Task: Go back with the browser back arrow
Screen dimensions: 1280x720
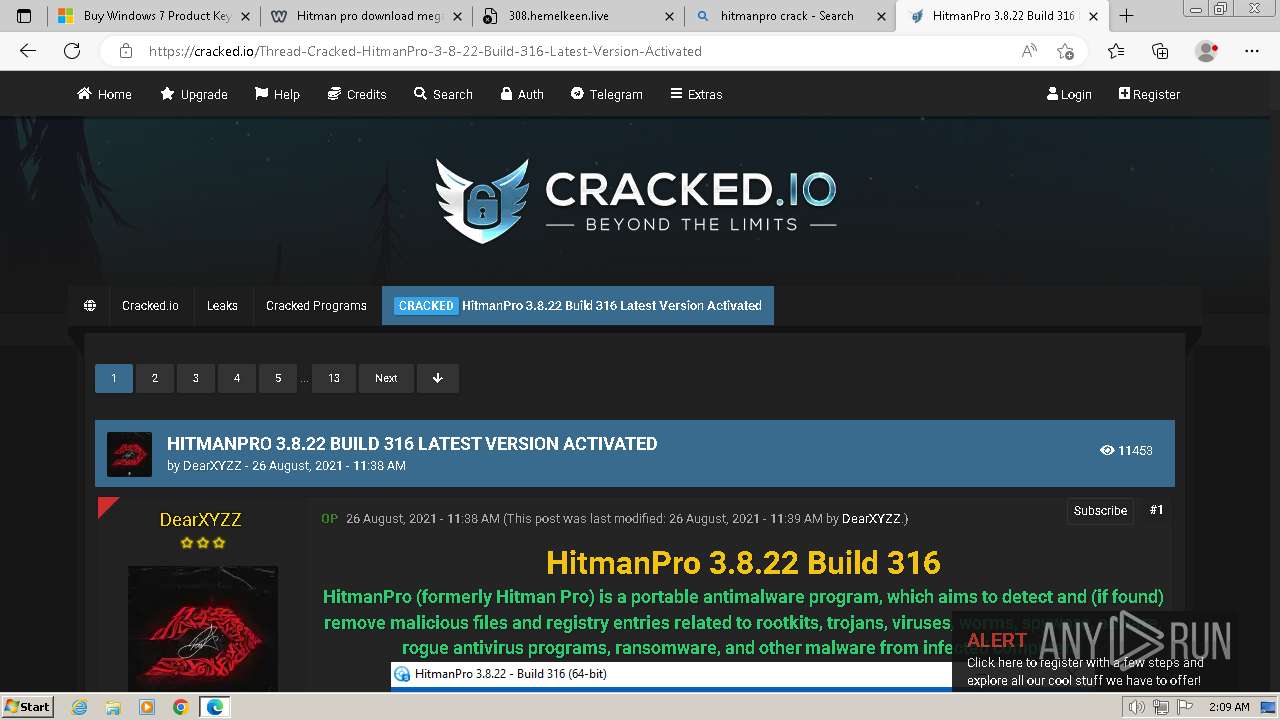Action: click(x=28, y=51)
